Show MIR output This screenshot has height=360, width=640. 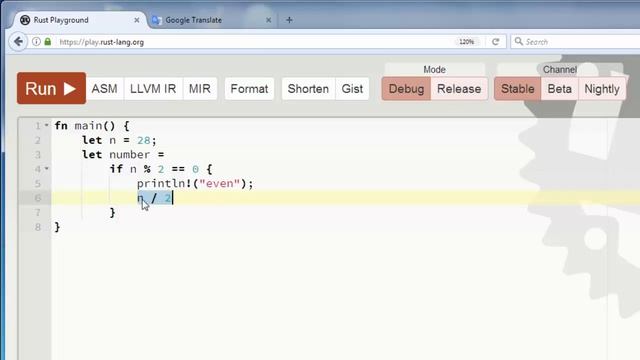(200, 89)
